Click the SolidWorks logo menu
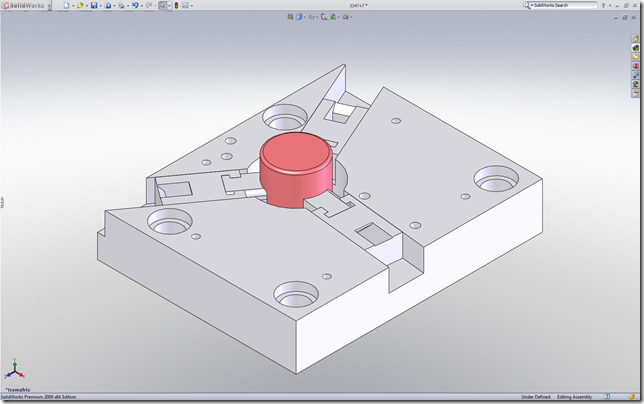This screenshot has width=644, height=404. [23, 5]
